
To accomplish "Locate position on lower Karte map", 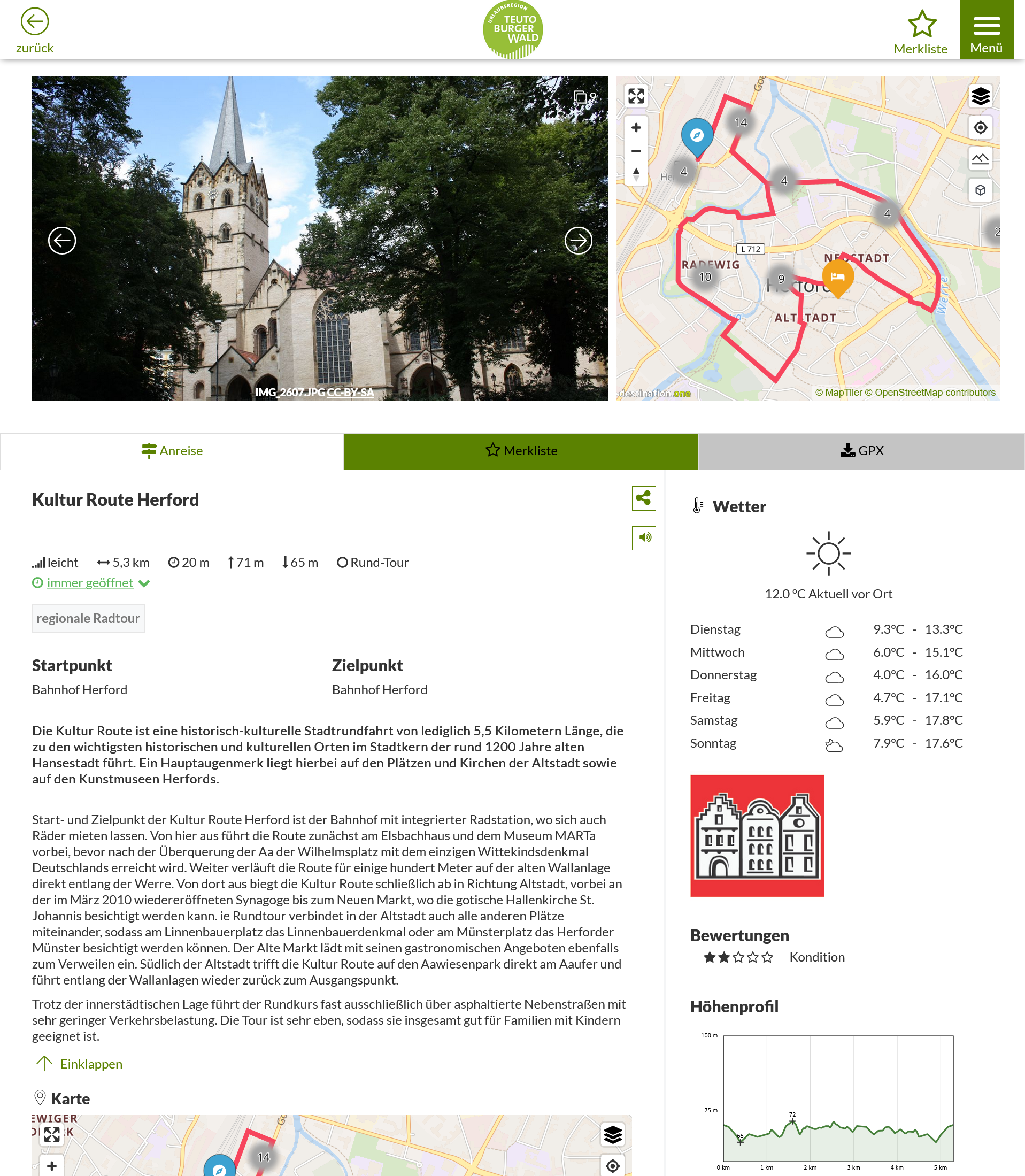I will (x=613, y=1166).
